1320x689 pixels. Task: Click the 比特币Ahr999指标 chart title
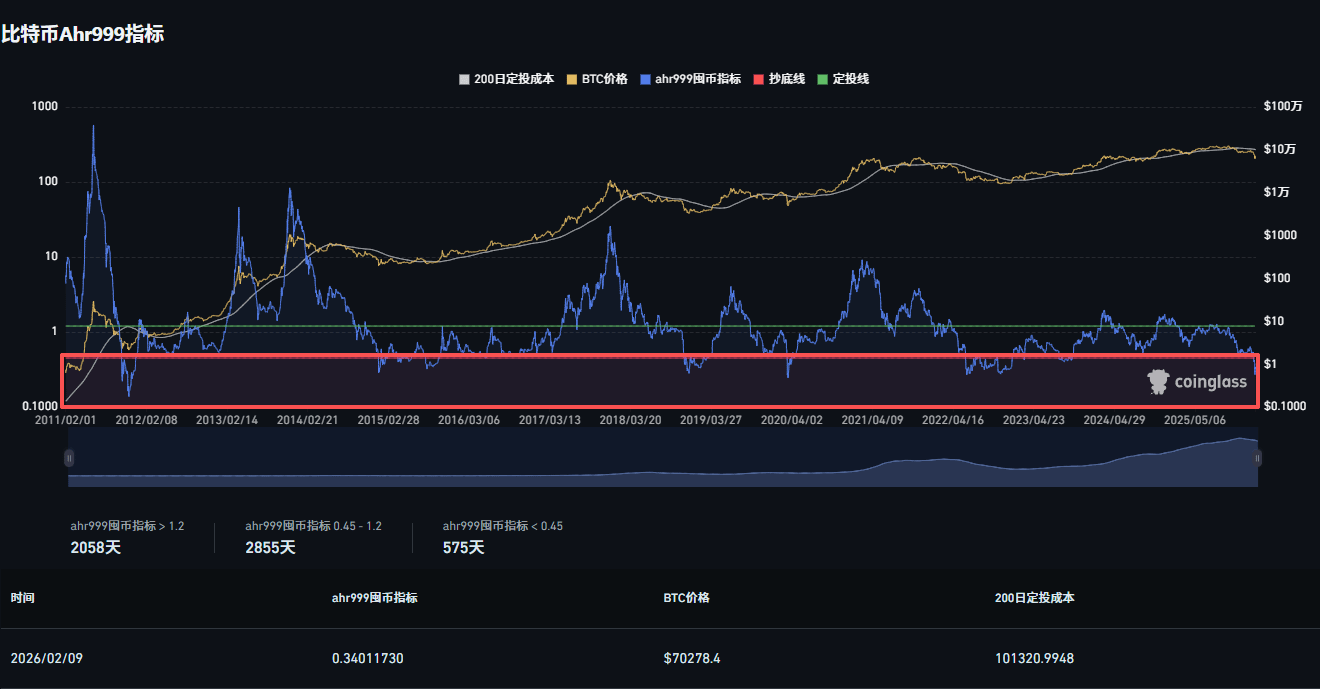pos(82,34)
